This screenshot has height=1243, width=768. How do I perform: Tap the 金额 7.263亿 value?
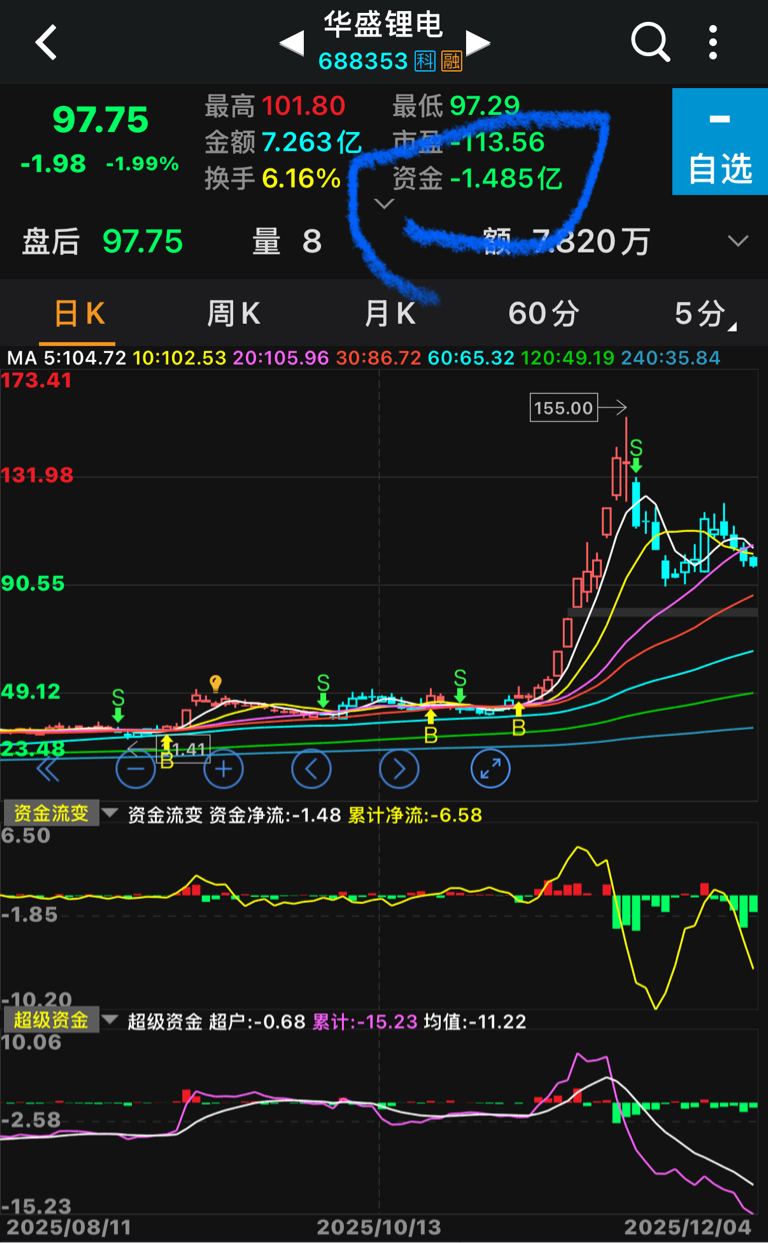tap(312, 142)
